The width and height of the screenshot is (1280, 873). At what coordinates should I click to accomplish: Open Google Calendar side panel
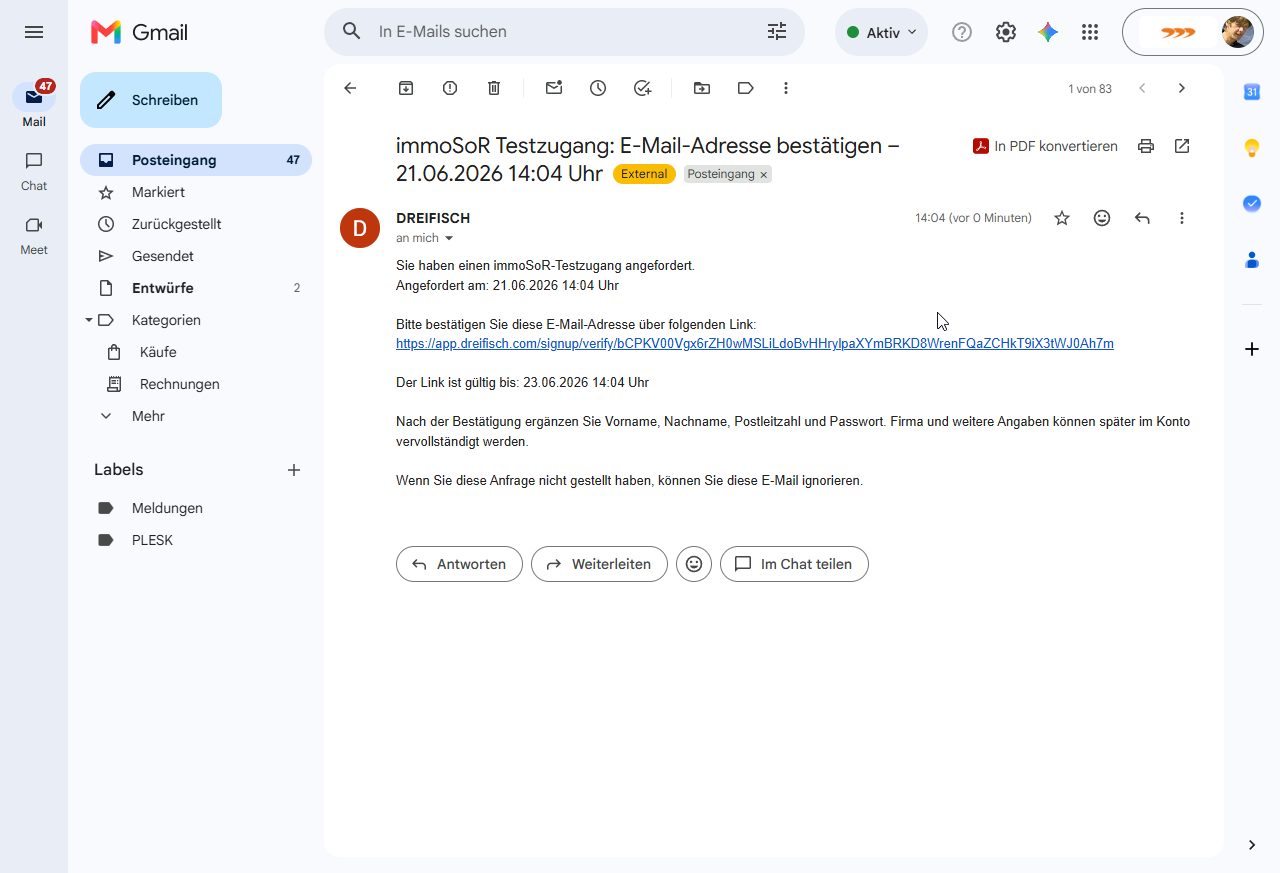(1252, 92)
